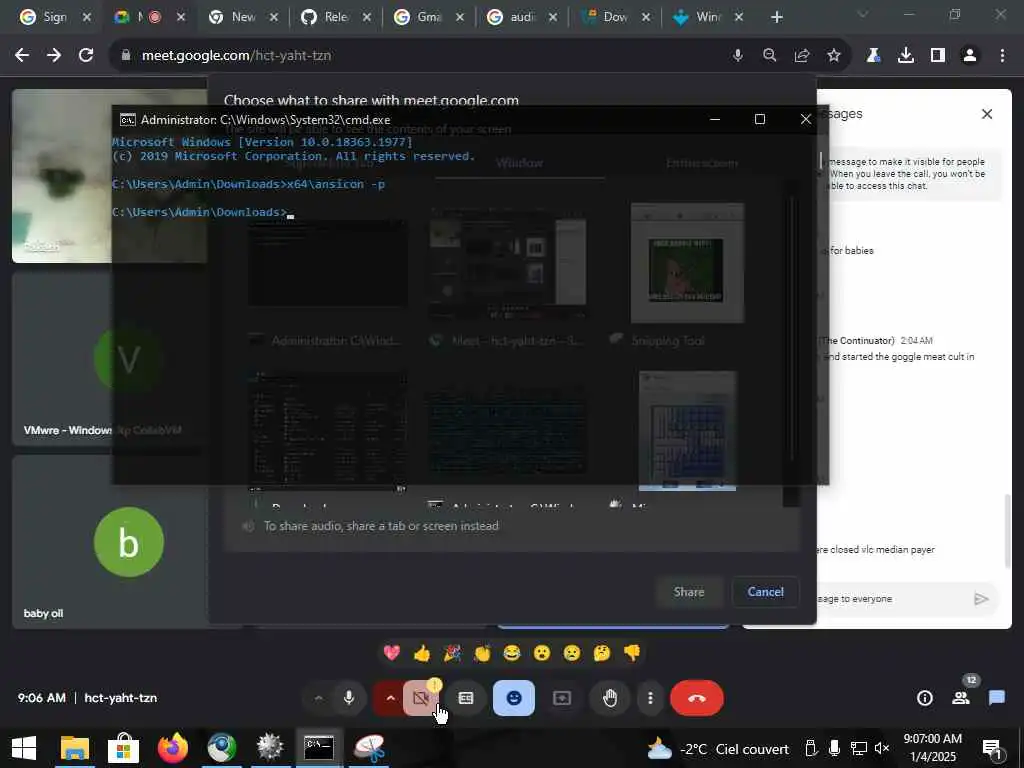The height and width of the screenshot is (768, 1024).
Task: Open meeting details info icon
Action: (x=925, y=698)
